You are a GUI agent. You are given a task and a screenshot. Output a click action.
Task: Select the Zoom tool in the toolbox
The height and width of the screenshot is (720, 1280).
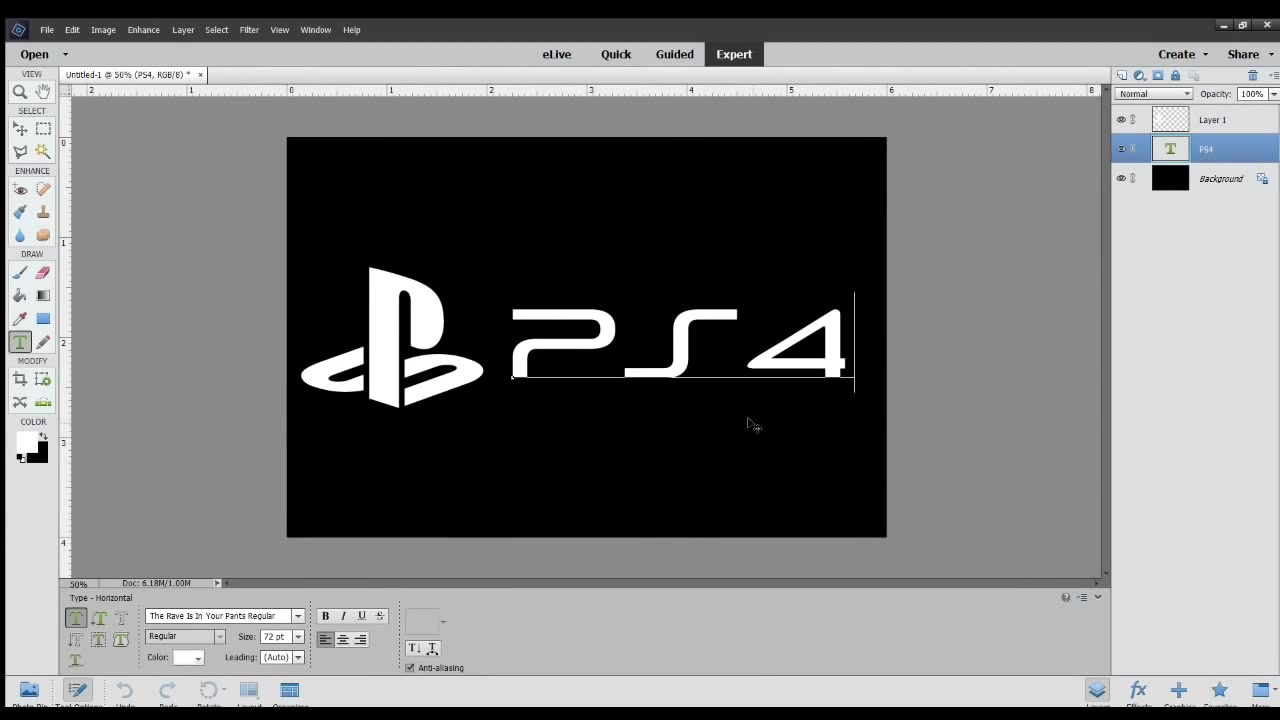click(x=19, y=92)
